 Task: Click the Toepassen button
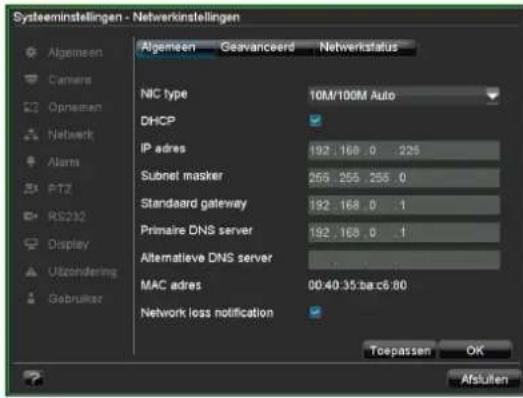(400, 351)
